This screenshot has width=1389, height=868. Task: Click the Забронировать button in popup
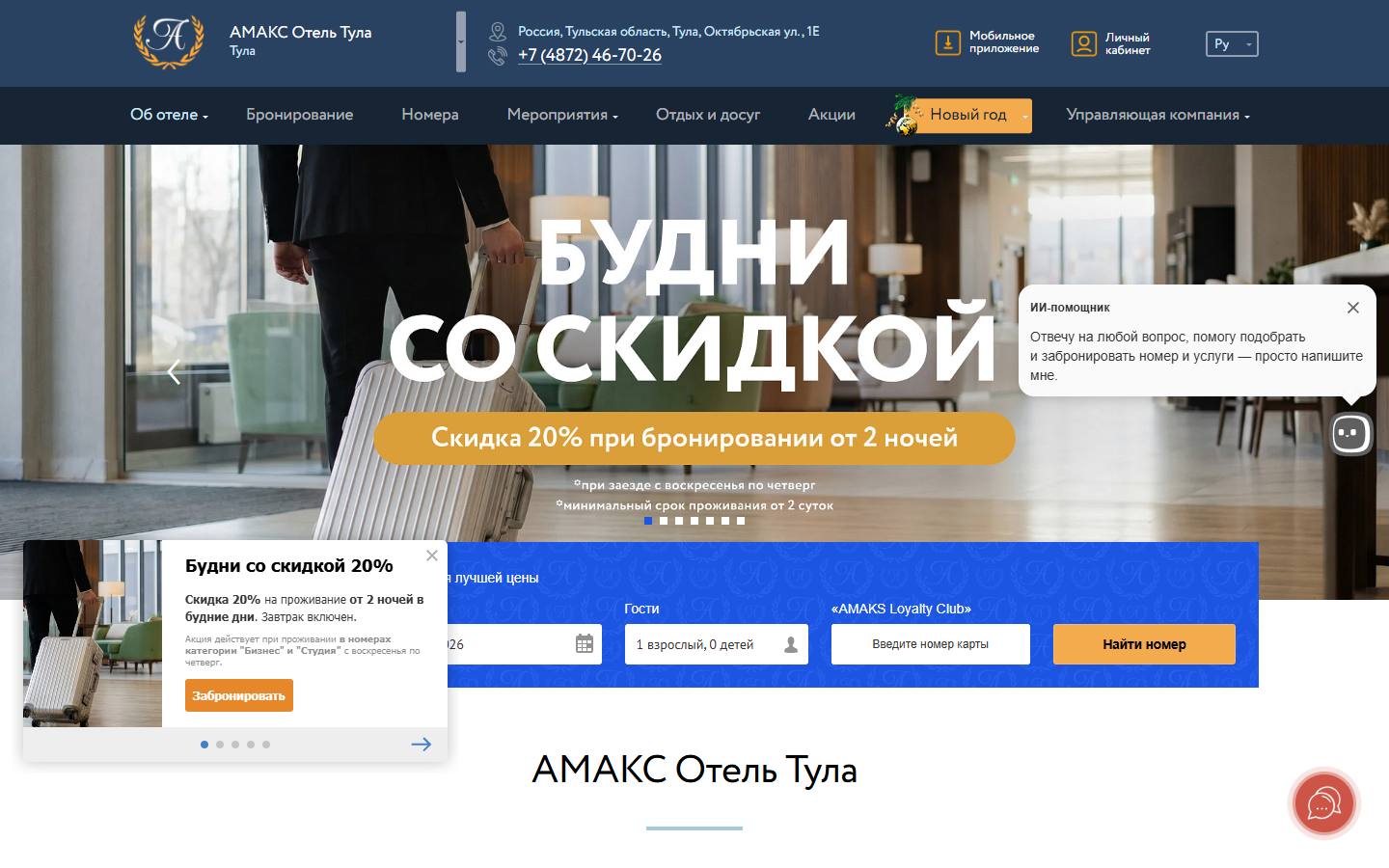[239, 695]
